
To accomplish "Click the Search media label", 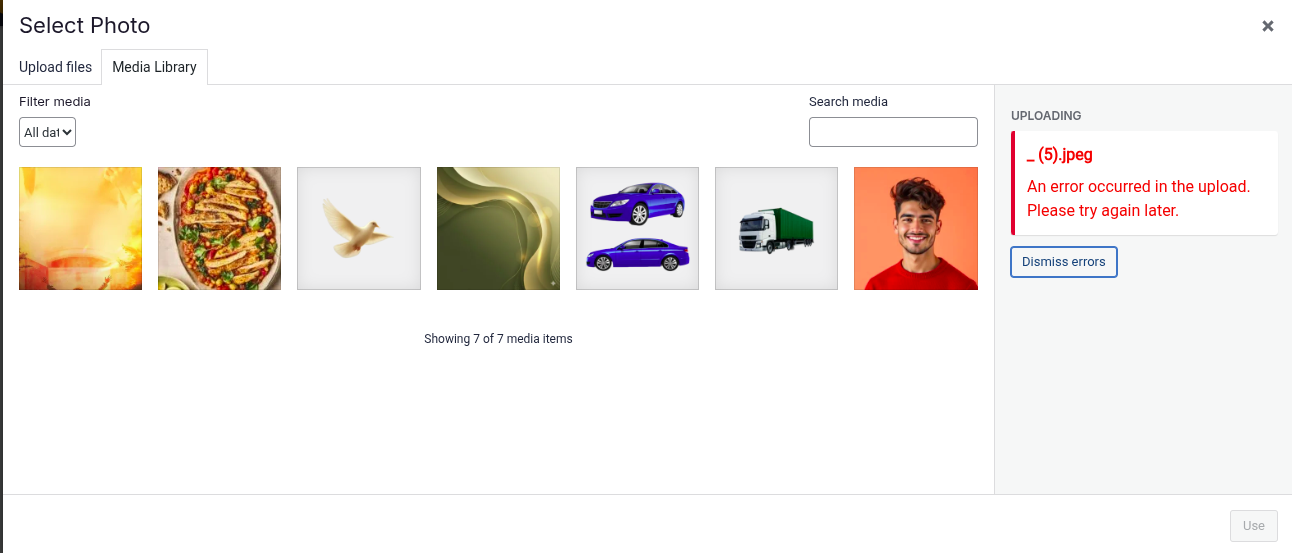I will click(848, 101).
